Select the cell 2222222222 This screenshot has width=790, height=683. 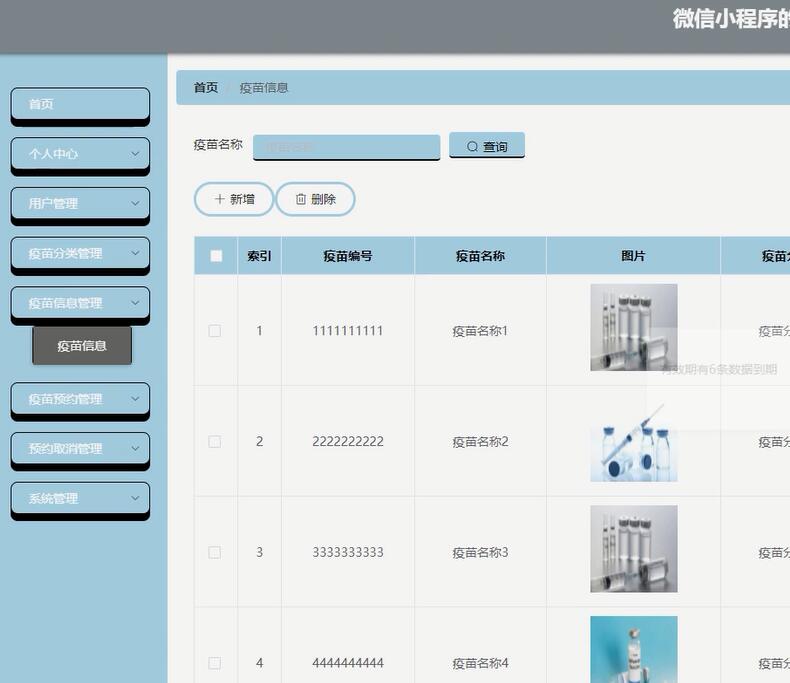tap(348, 442)
